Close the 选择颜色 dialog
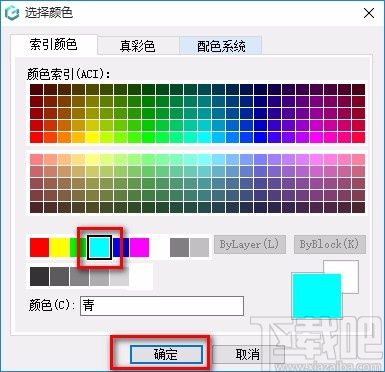 tap(369, 13)
